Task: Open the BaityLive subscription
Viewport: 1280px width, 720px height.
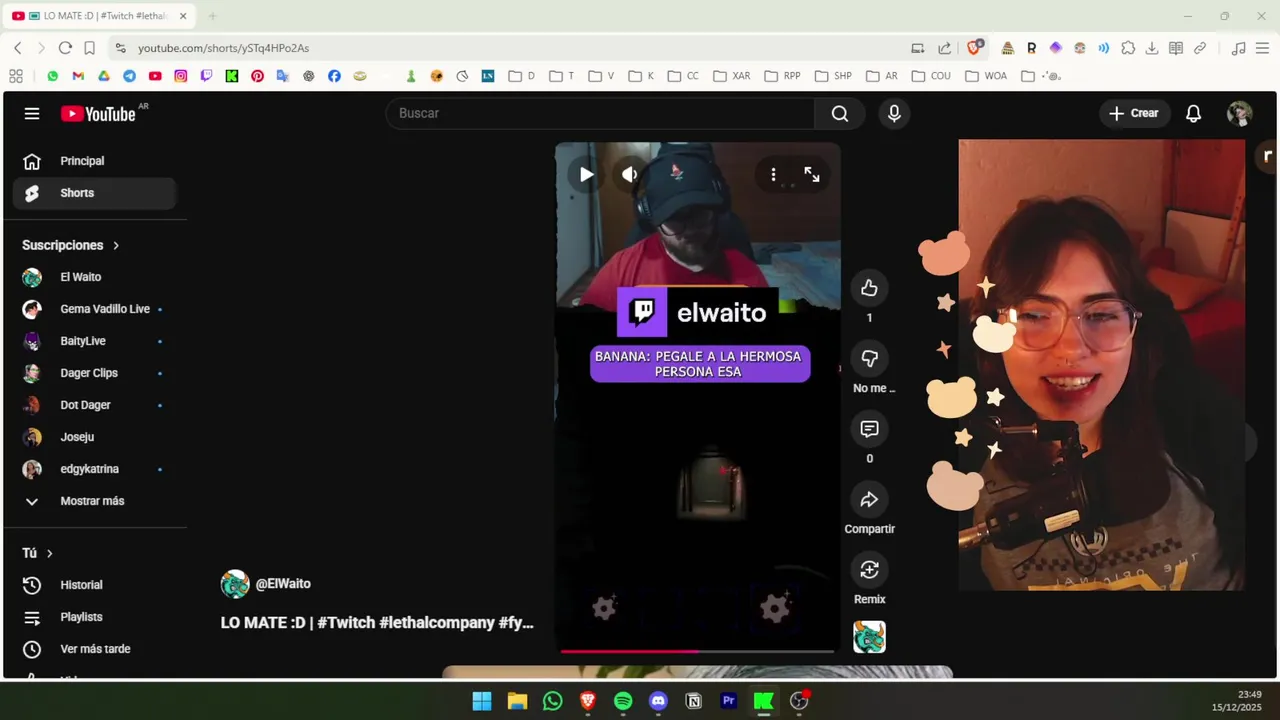Action: point(95,341)
